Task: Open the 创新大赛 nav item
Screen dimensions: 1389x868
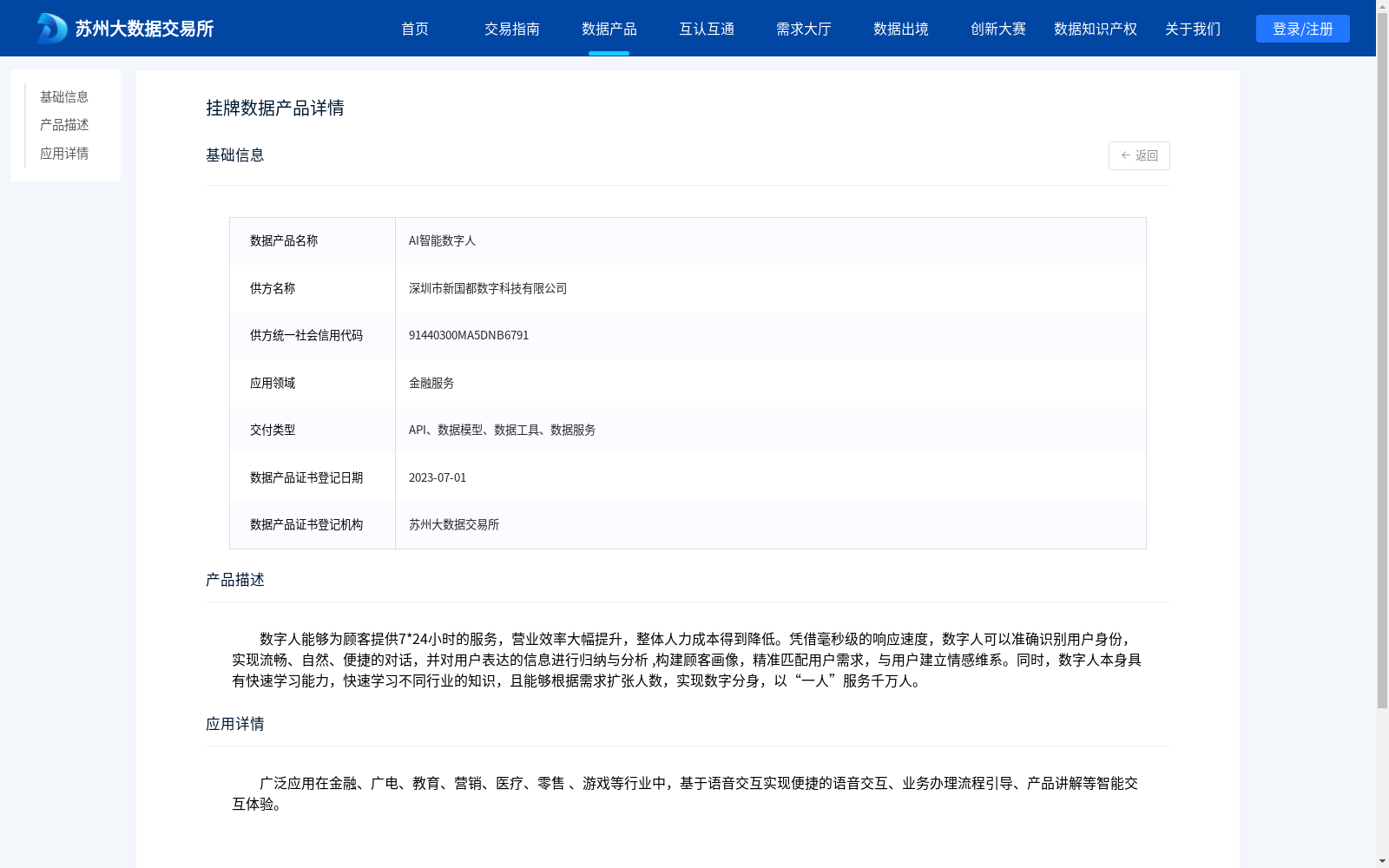Action: [998, 29]
